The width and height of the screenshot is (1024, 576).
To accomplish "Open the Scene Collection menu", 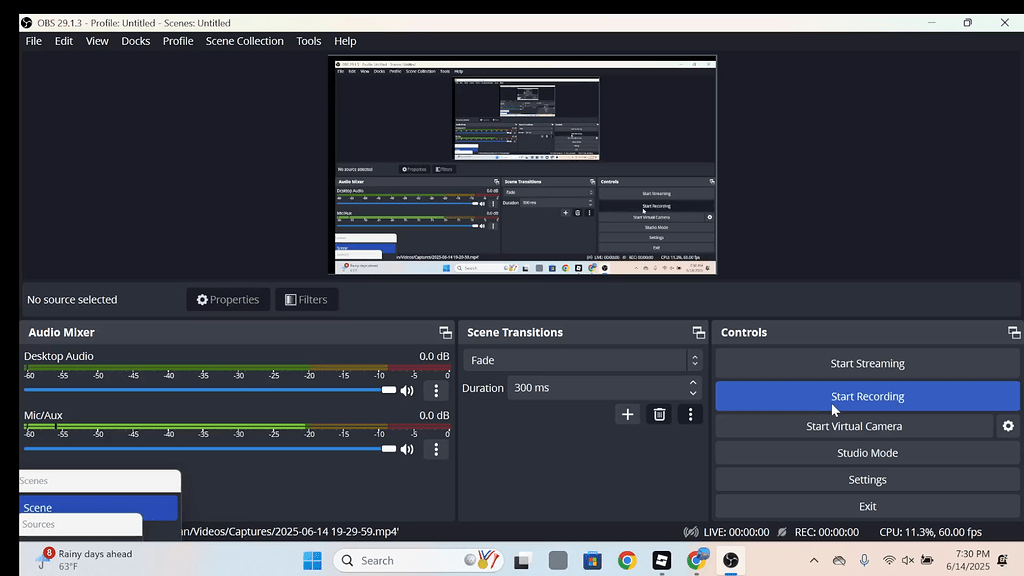I will (x=244, y=41).
